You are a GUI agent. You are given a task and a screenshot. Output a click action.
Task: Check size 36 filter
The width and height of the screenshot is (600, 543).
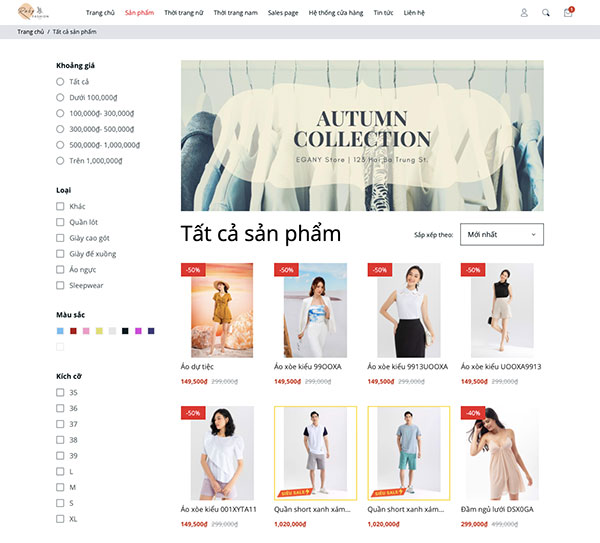pyautogui.click(x=60, y=408)
